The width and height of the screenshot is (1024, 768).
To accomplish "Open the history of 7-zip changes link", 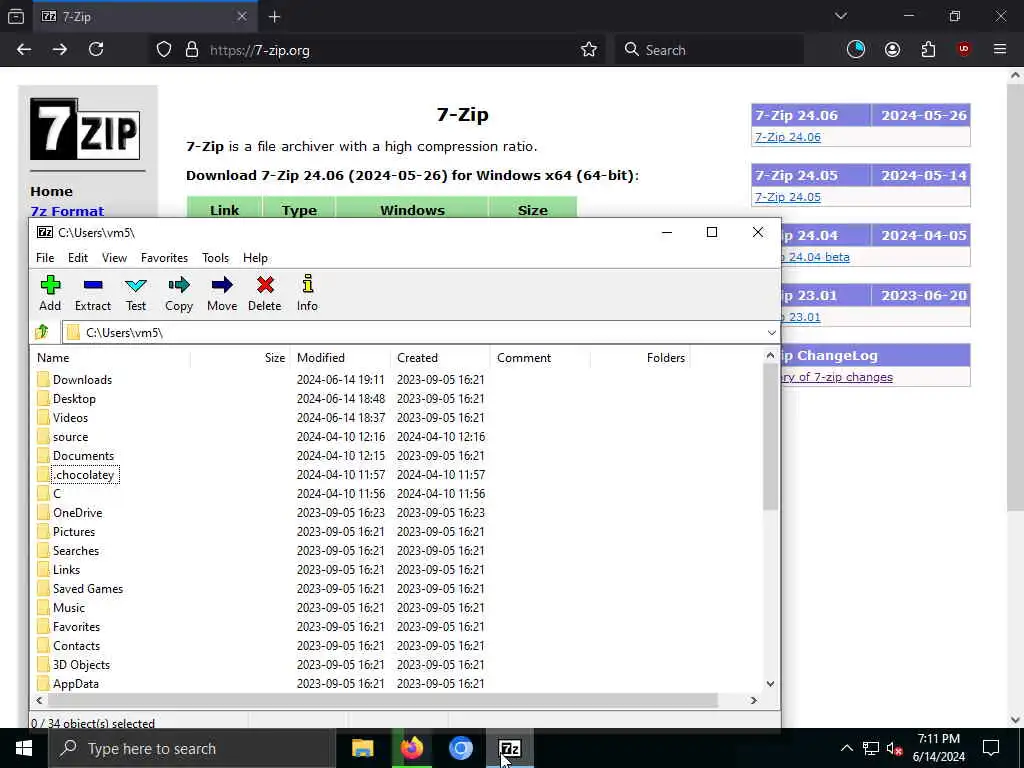I will (x=837, y=377).
